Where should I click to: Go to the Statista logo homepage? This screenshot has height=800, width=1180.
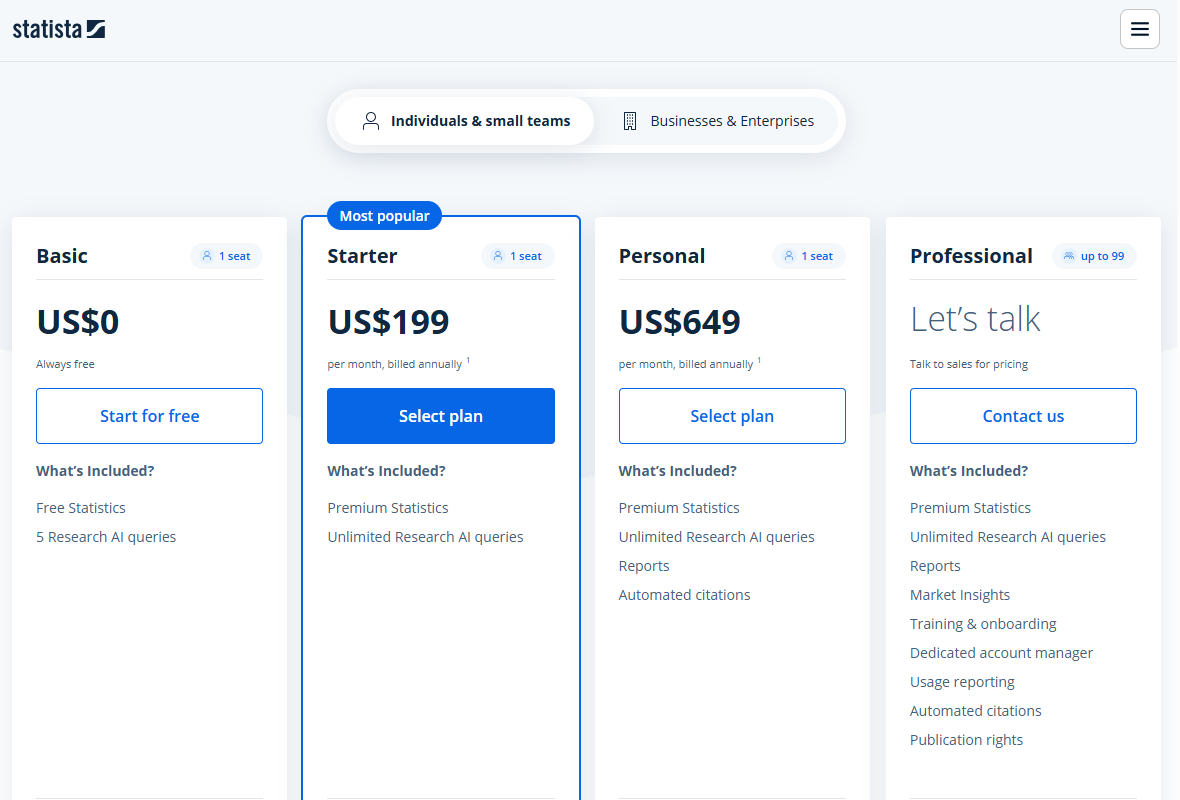[x=59, y=29]
